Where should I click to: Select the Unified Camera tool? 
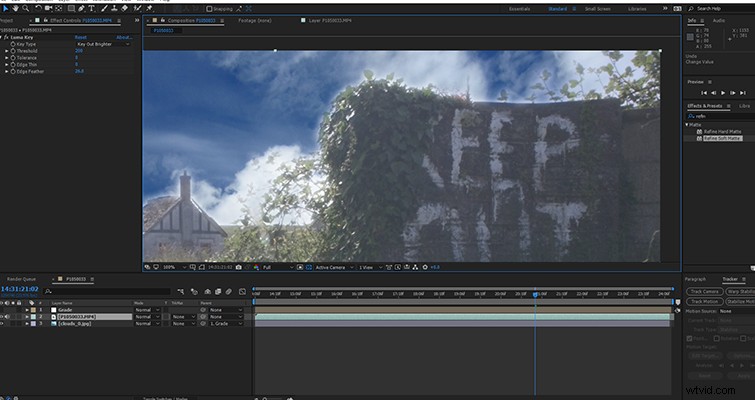tap(48, 9)
